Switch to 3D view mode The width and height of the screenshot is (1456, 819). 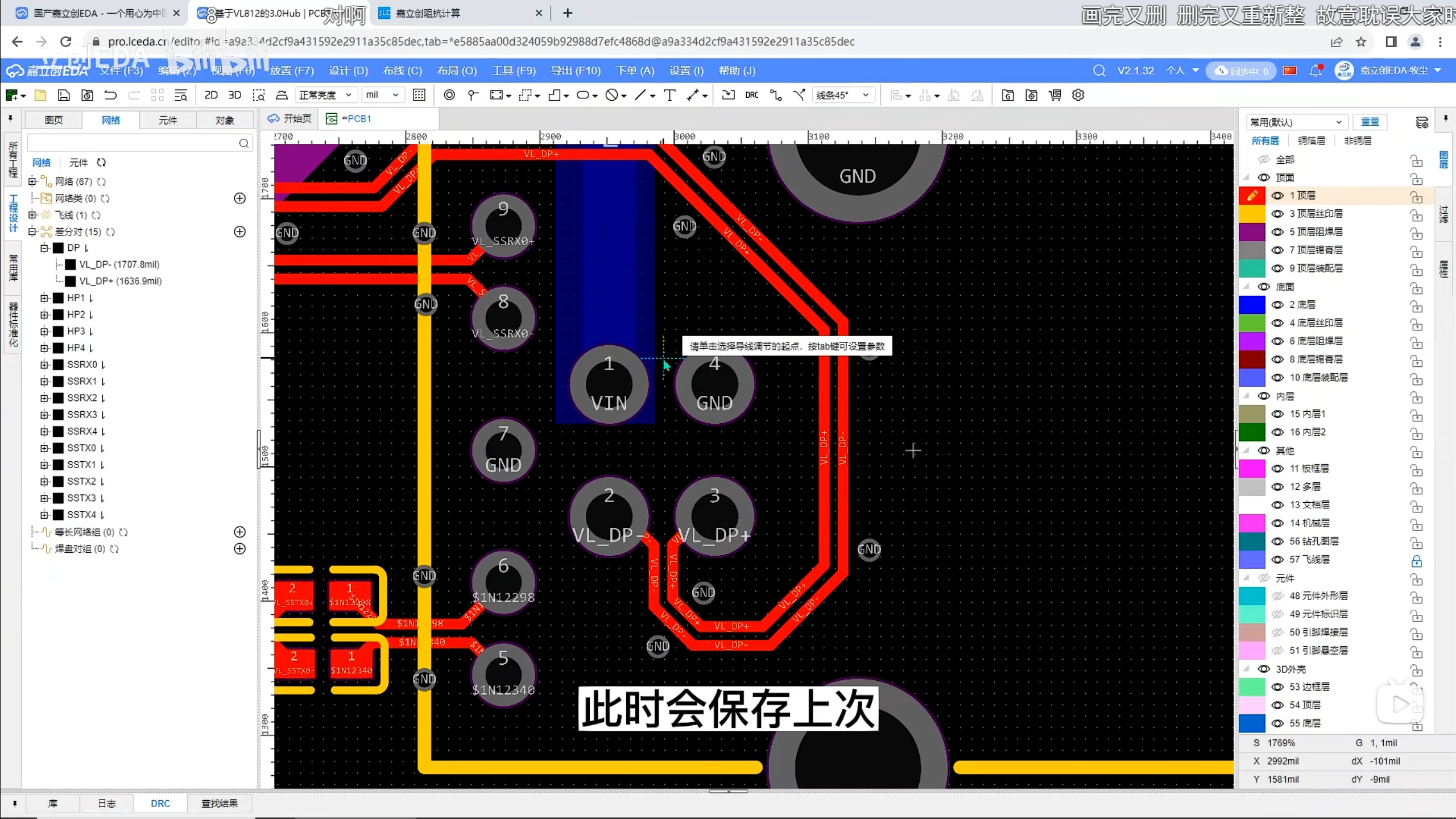[x=234, y=95]
